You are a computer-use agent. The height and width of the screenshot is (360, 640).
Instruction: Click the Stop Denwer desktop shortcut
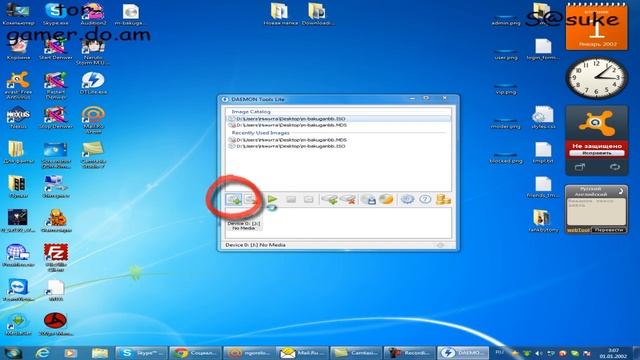[56, 118]
